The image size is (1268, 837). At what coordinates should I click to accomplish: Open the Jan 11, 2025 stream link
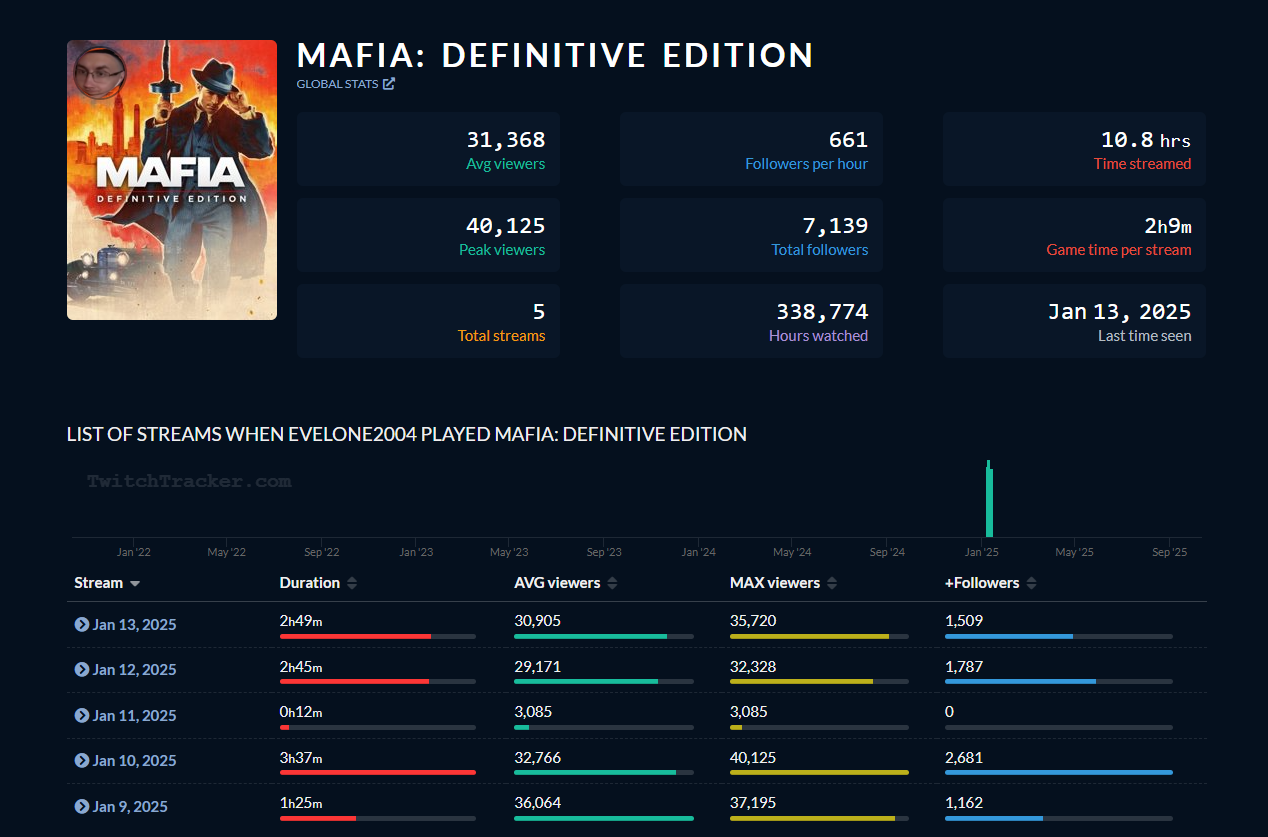point(134,715)
